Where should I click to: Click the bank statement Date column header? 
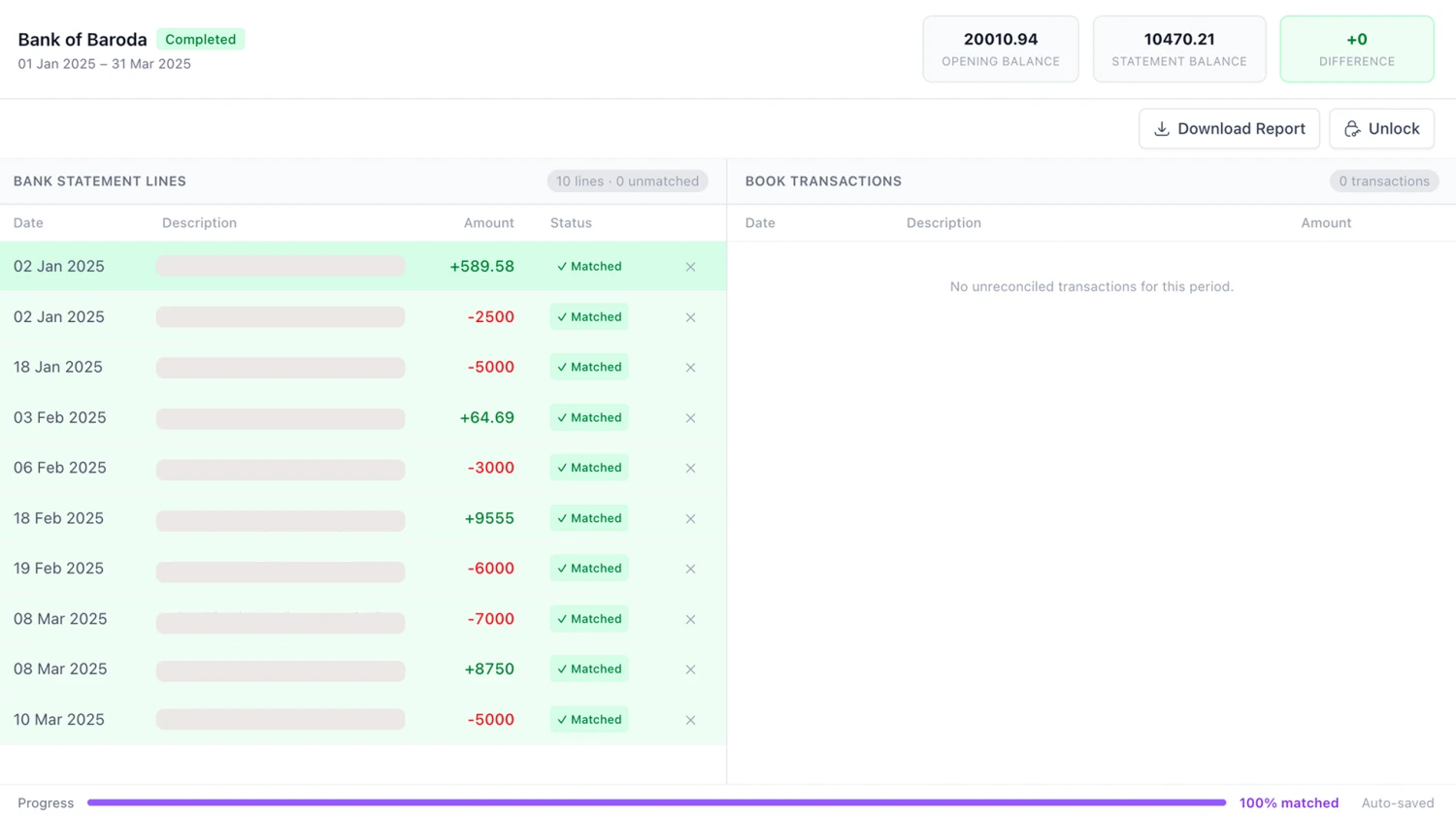tap(28, 223)
